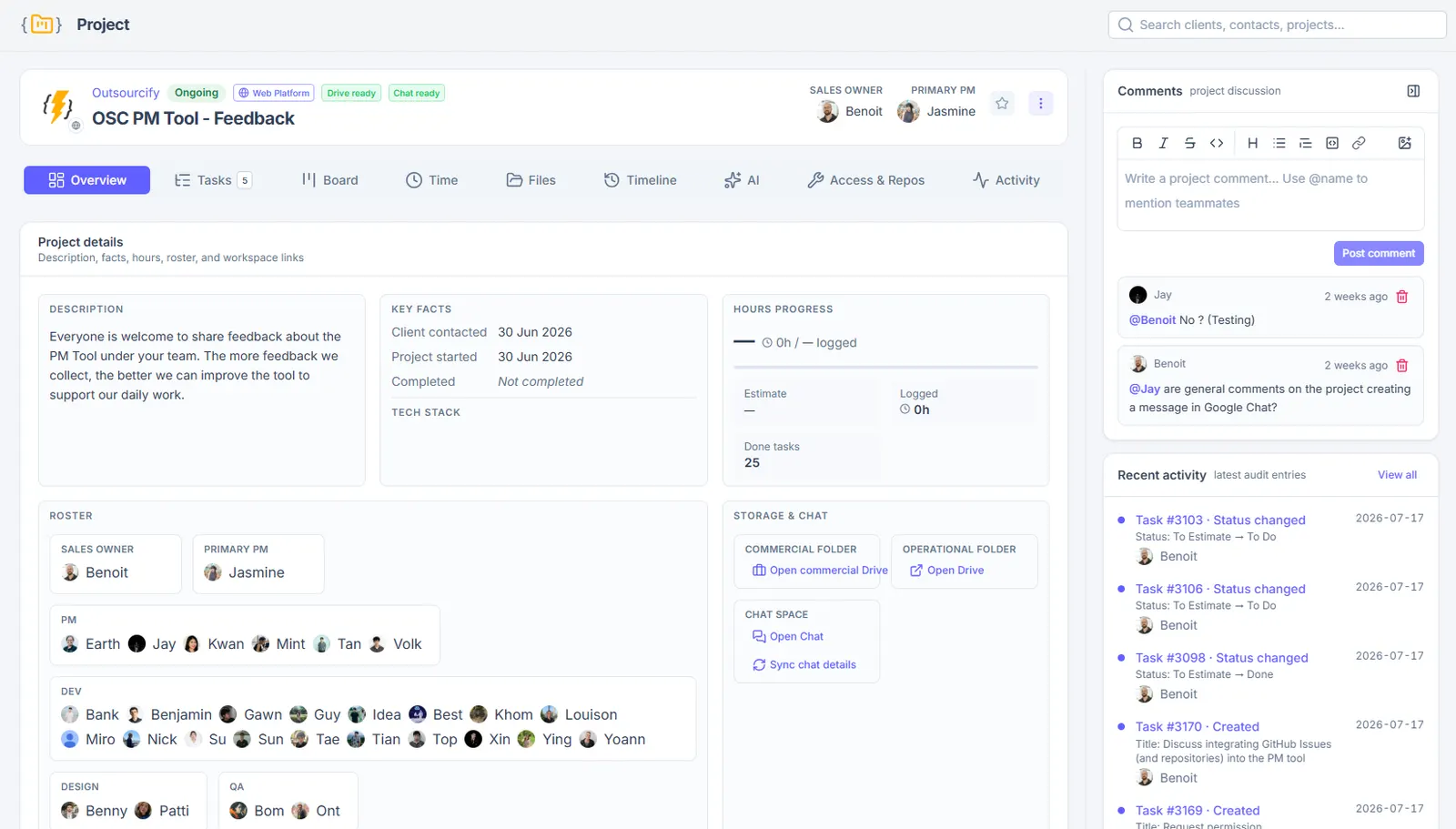View the Activity tab
Image resolution: width=1456 pixels, height=829 pixels.
pyautogui.click(x=1006, y=180)
